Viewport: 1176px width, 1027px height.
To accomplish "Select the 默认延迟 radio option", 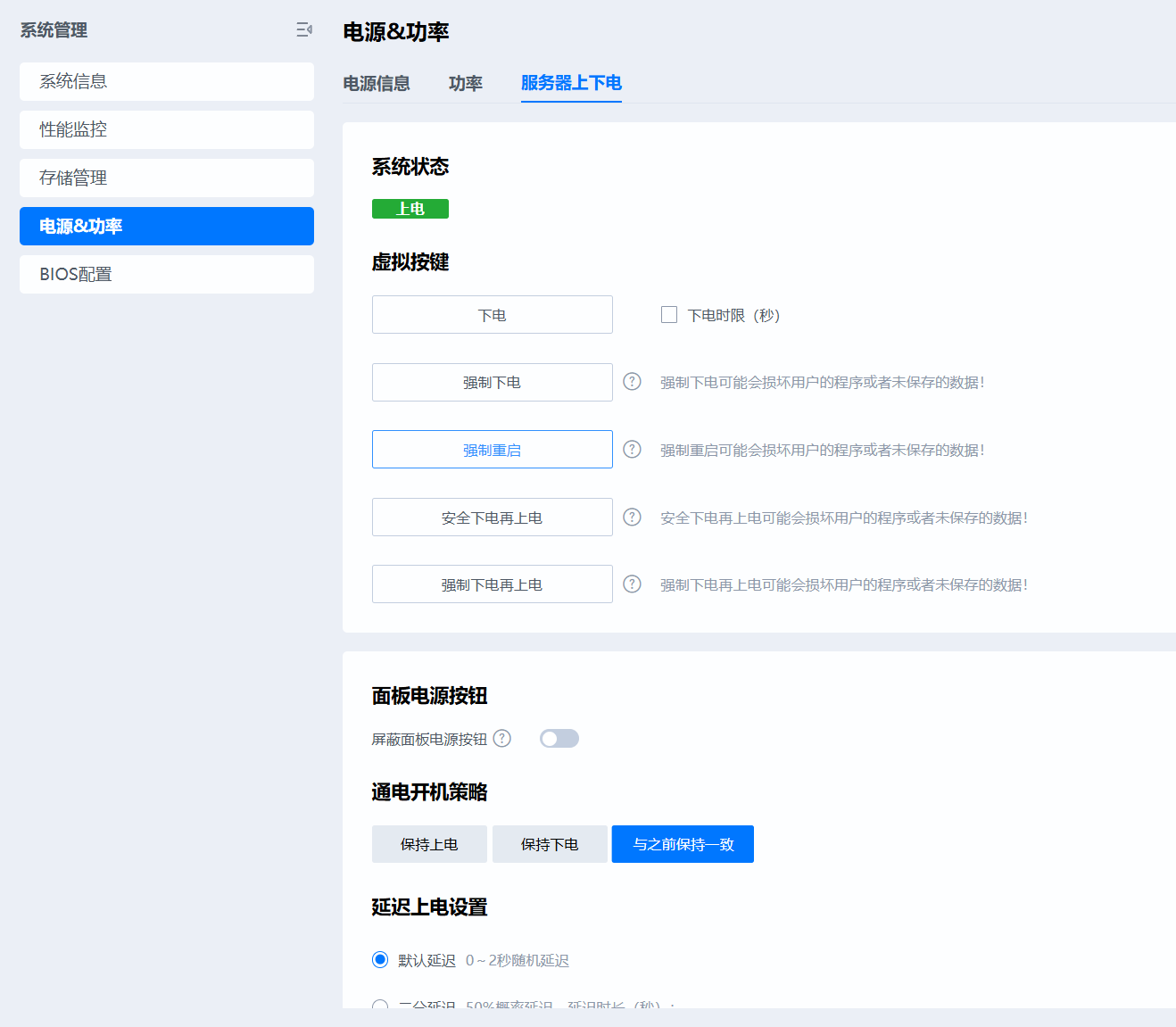I will 380,959.
